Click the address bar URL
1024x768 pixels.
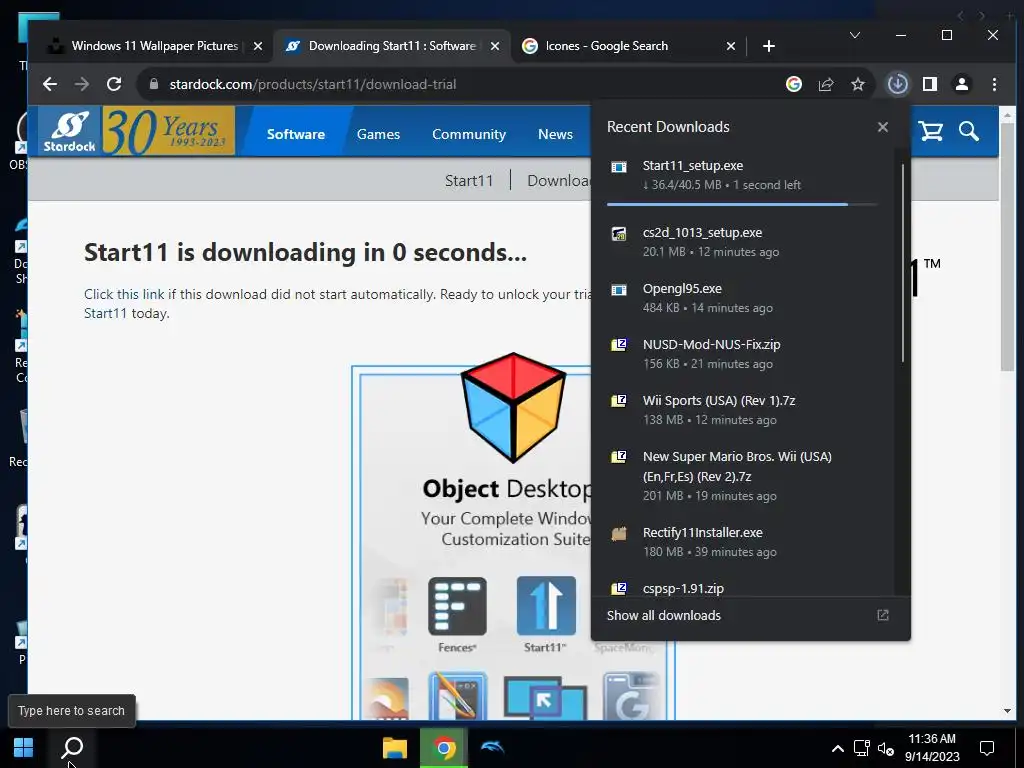[313, 84]
